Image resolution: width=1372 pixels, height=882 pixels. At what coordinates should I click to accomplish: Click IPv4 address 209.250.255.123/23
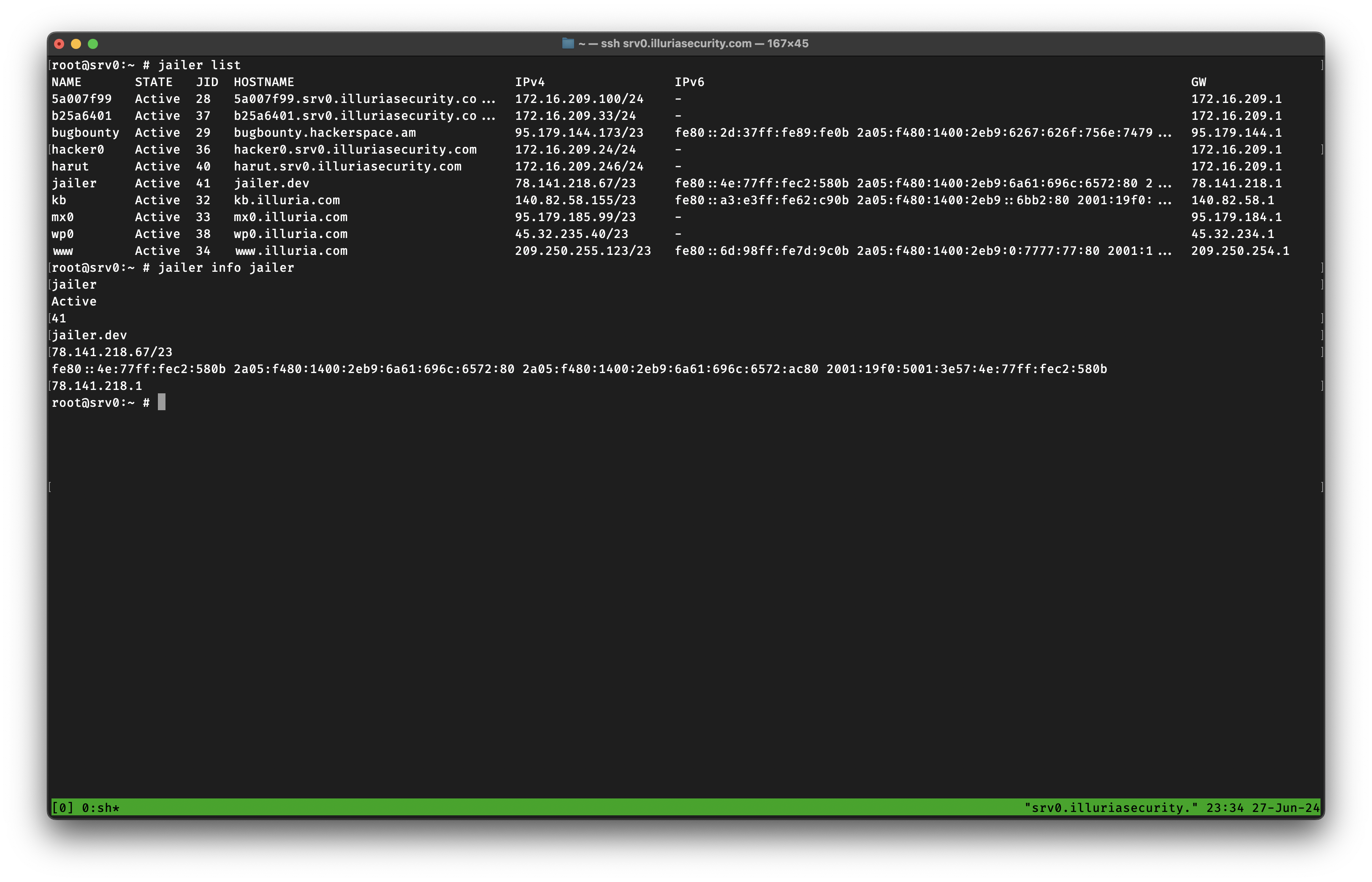pos(583,251)
